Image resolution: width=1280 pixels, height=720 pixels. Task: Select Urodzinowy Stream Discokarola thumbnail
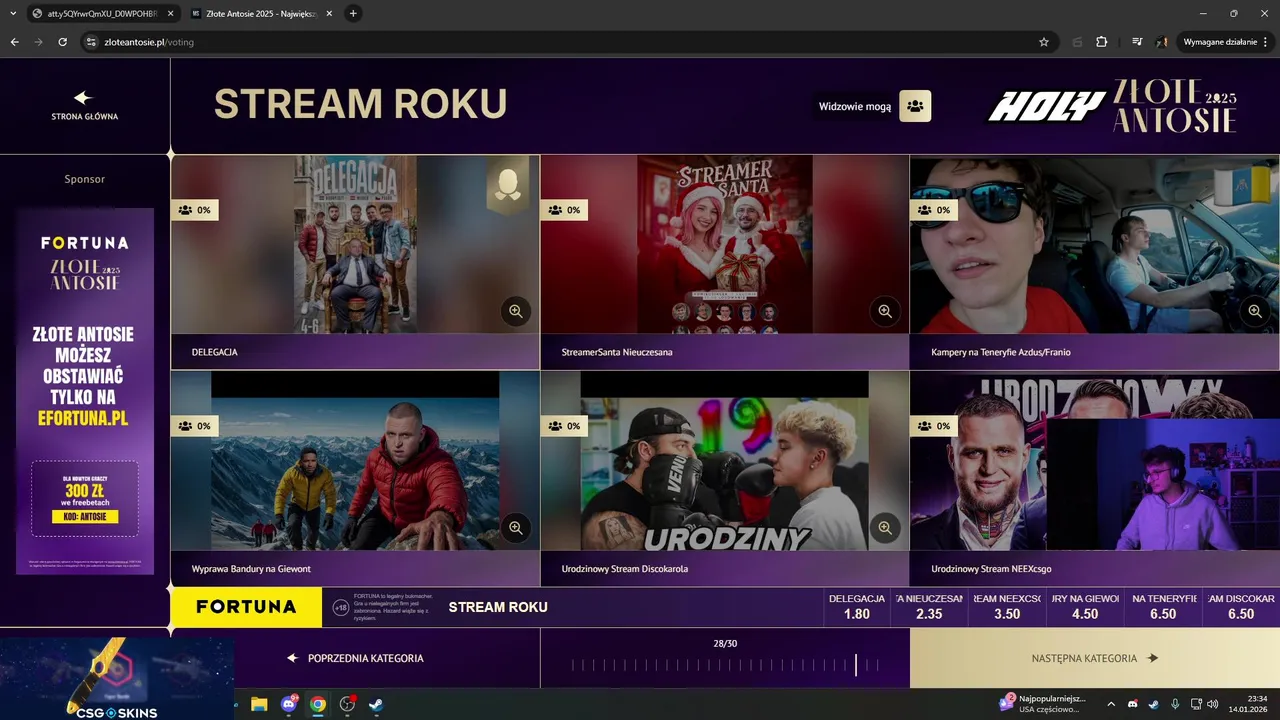point(725,460)
